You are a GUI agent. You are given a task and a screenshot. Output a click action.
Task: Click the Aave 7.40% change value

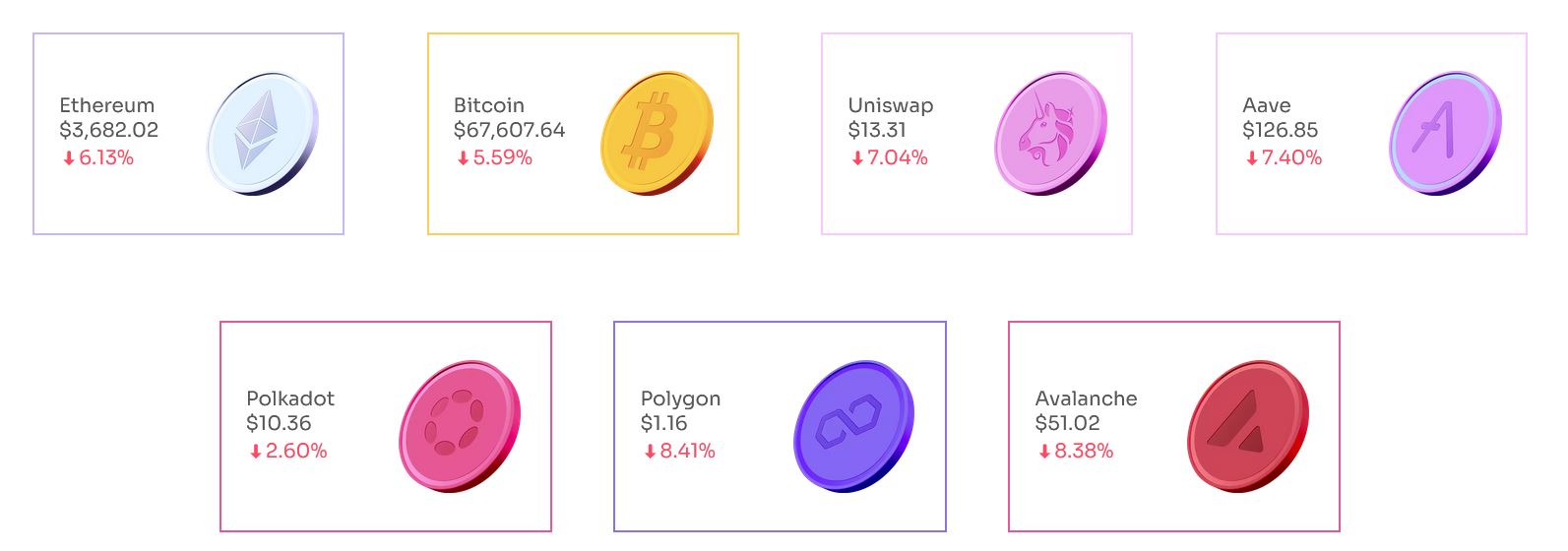click(1291, 157)
